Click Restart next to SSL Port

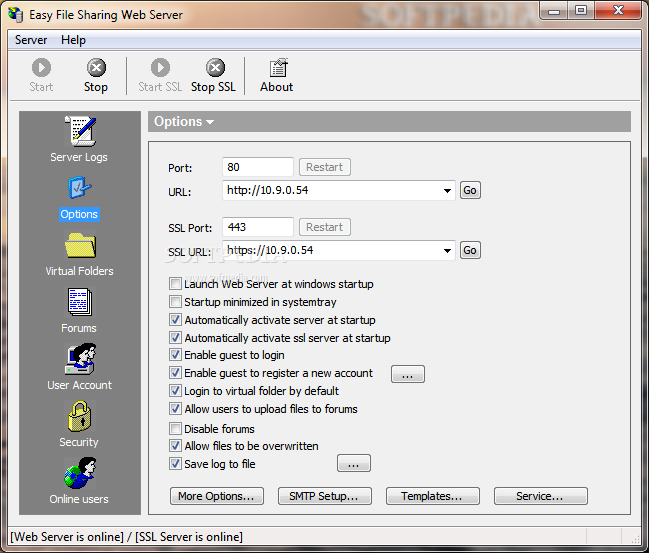point(324,227)
